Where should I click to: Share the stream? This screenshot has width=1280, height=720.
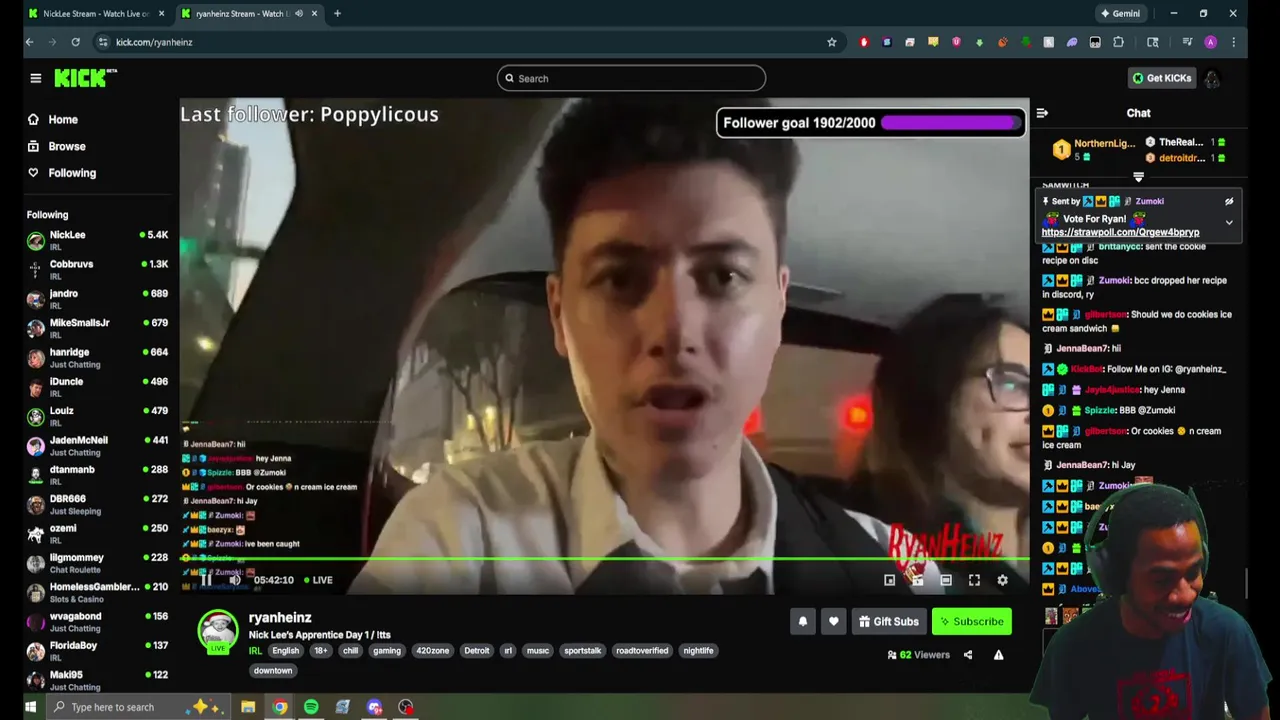(x=968, y=655)
